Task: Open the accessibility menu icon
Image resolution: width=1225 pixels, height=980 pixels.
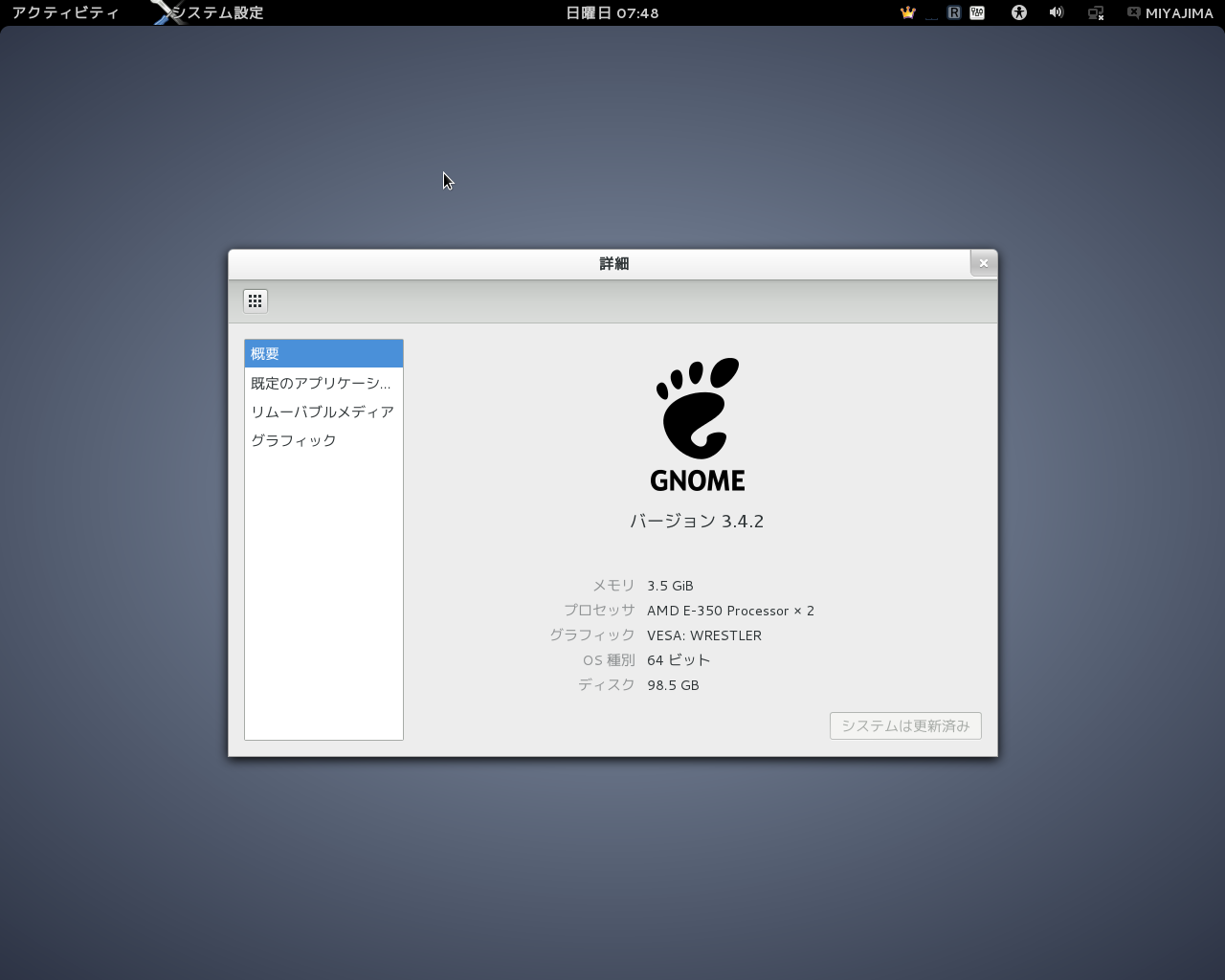Action: coord(1019,12)
